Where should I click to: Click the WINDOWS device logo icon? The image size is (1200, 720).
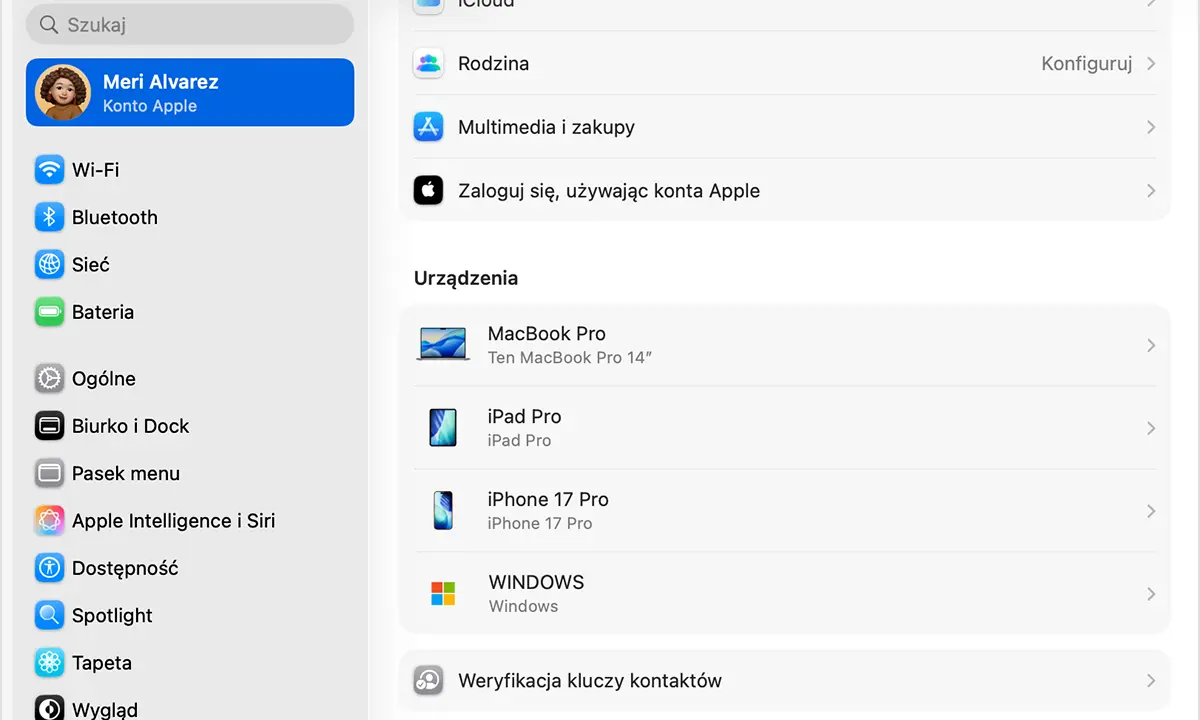443,594
